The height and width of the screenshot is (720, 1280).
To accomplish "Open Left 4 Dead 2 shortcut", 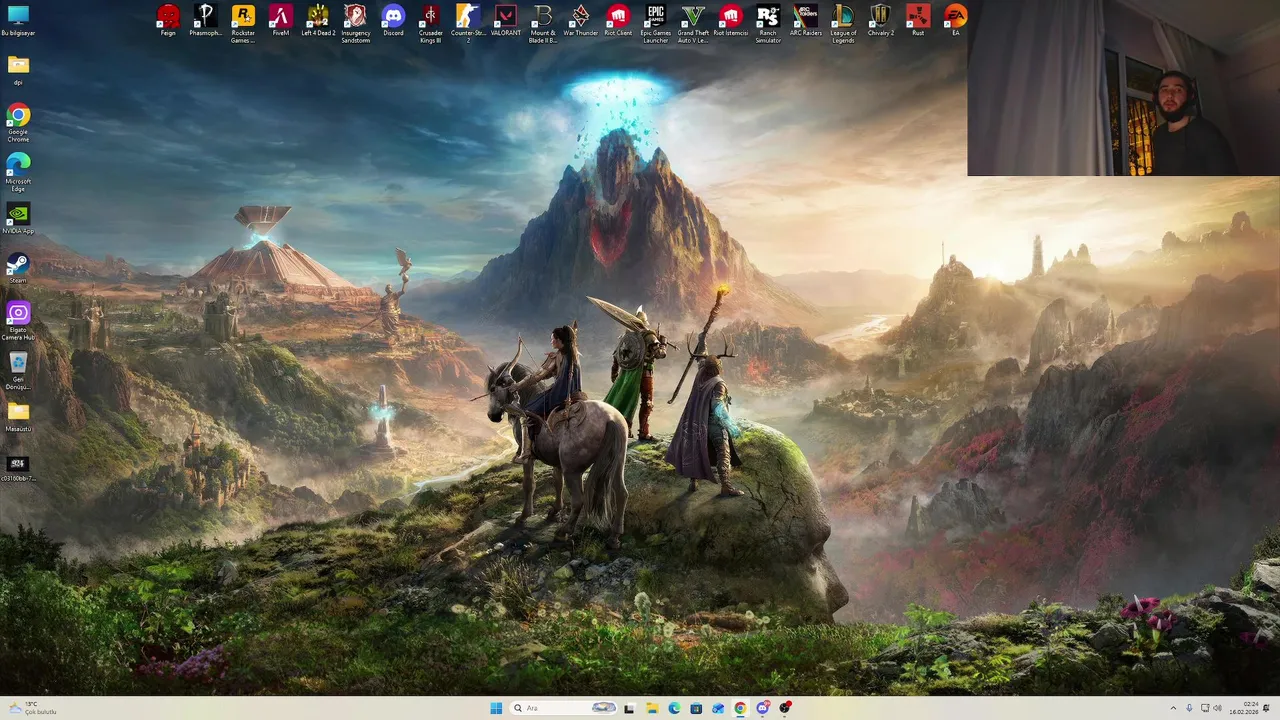I will pyautogui.click(x=318, y=21).
